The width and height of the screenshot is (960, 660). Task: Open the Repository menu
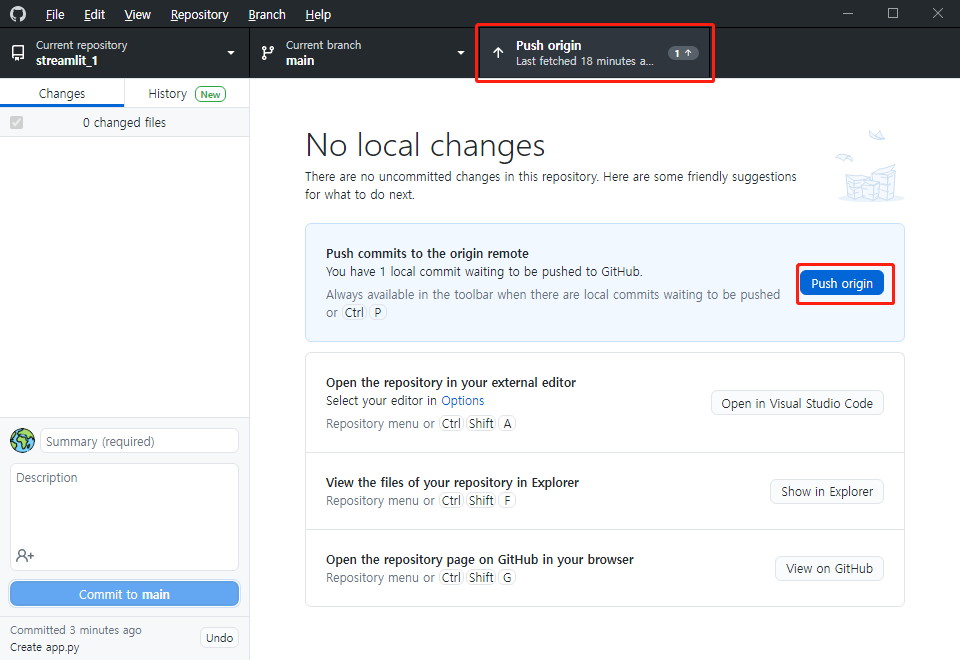[199, 14]
